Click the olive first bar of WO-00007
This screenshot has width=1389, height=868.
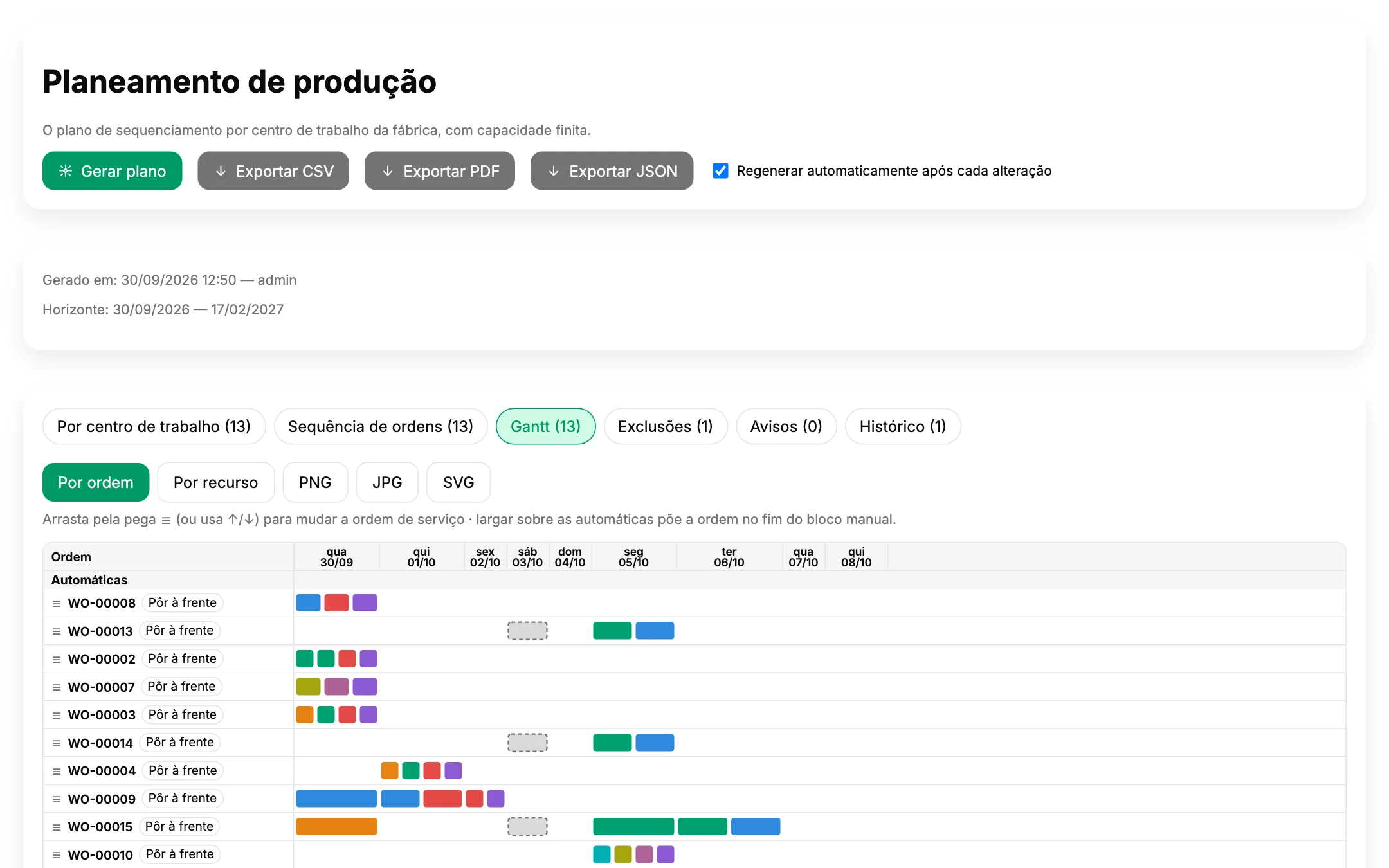pyautogui.click(x=308, y=687)
